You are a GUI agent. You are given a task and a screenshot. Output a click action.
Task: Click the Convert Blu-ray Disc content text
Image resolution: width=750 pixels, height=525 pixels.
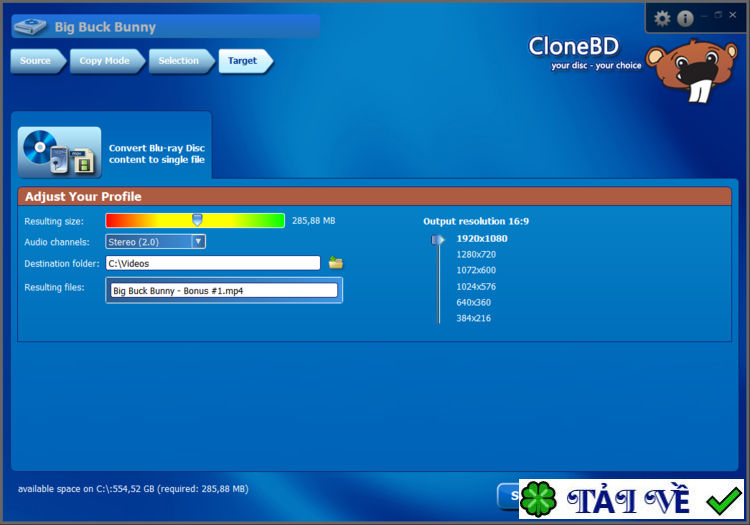[157, 153]
